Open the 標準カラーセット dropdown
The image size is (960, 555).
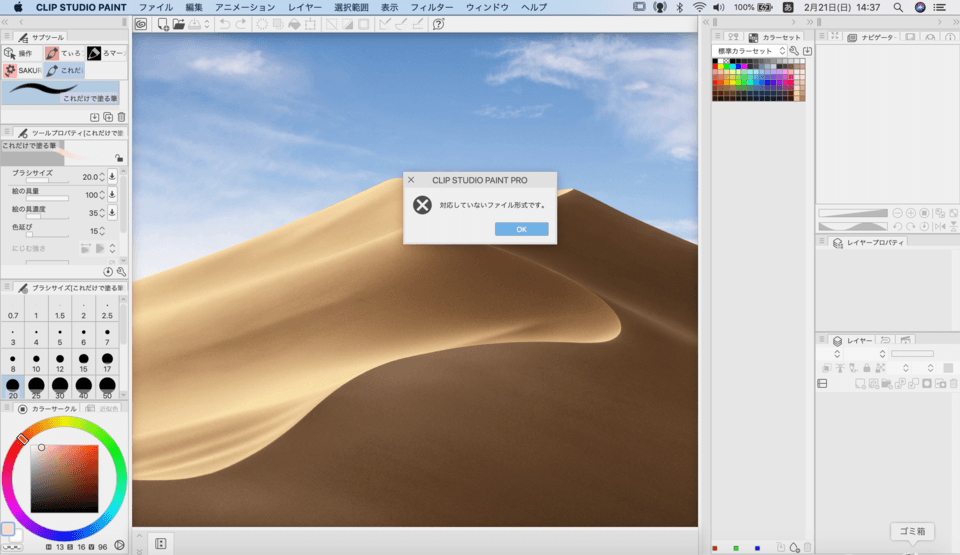(x=749, y=50)
